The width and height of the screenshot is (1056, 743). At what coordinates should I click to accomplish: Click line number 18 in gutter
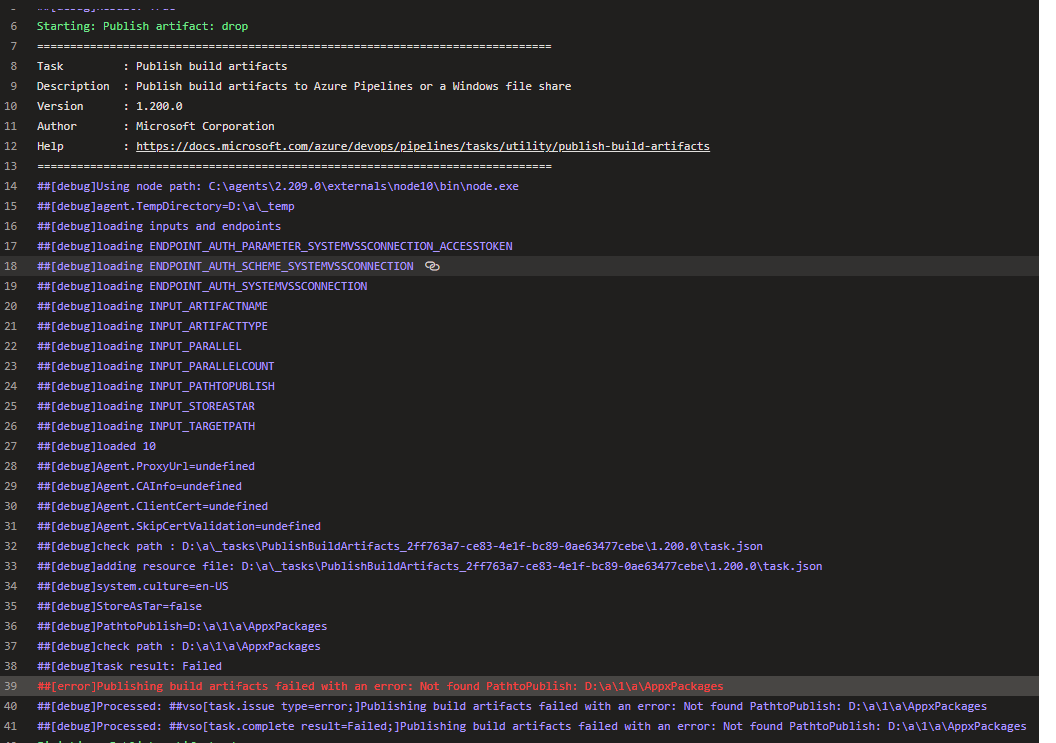pos(11,266)
